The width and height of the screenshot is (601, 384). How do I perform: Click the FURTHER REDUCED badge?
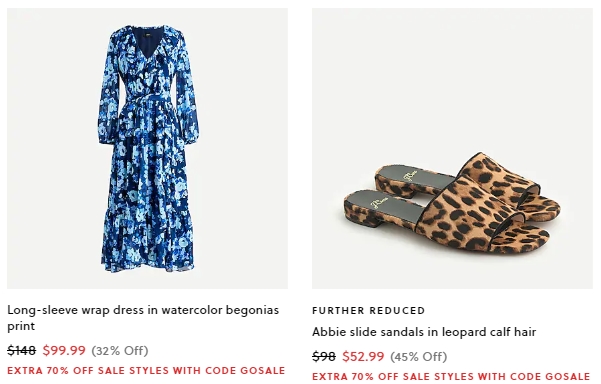(368, 310)
